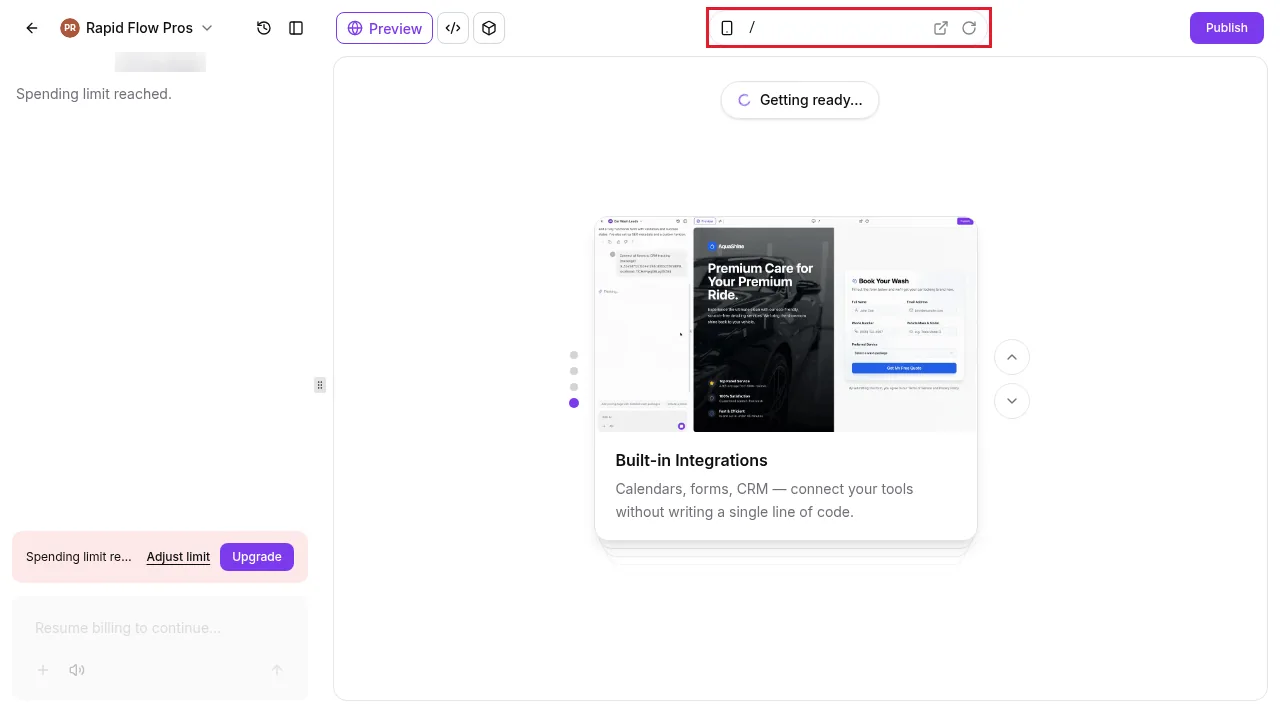Open the code view icon
The height and width of the screenshot is (713, 1280).
point(453,28)
